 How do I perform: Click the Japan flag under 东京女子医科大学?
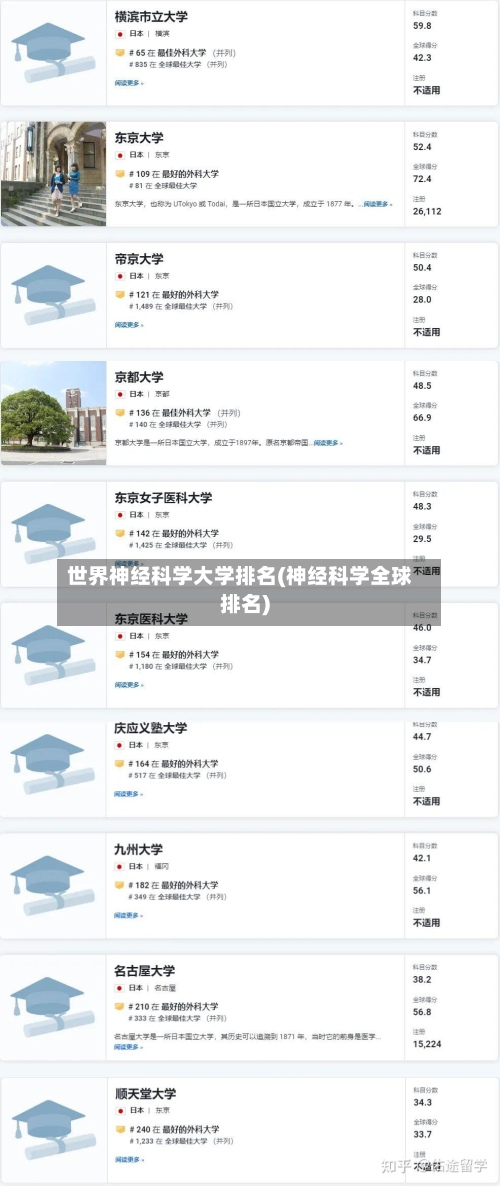tap(120, 515)
